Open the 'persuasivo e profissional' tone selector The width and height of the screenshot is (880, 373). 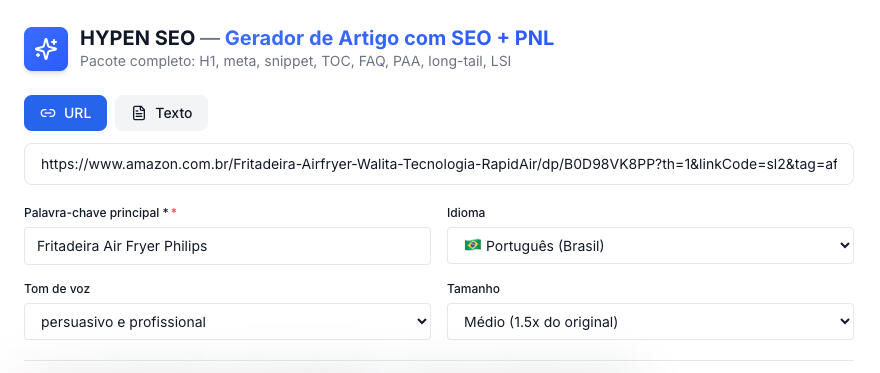227,321
